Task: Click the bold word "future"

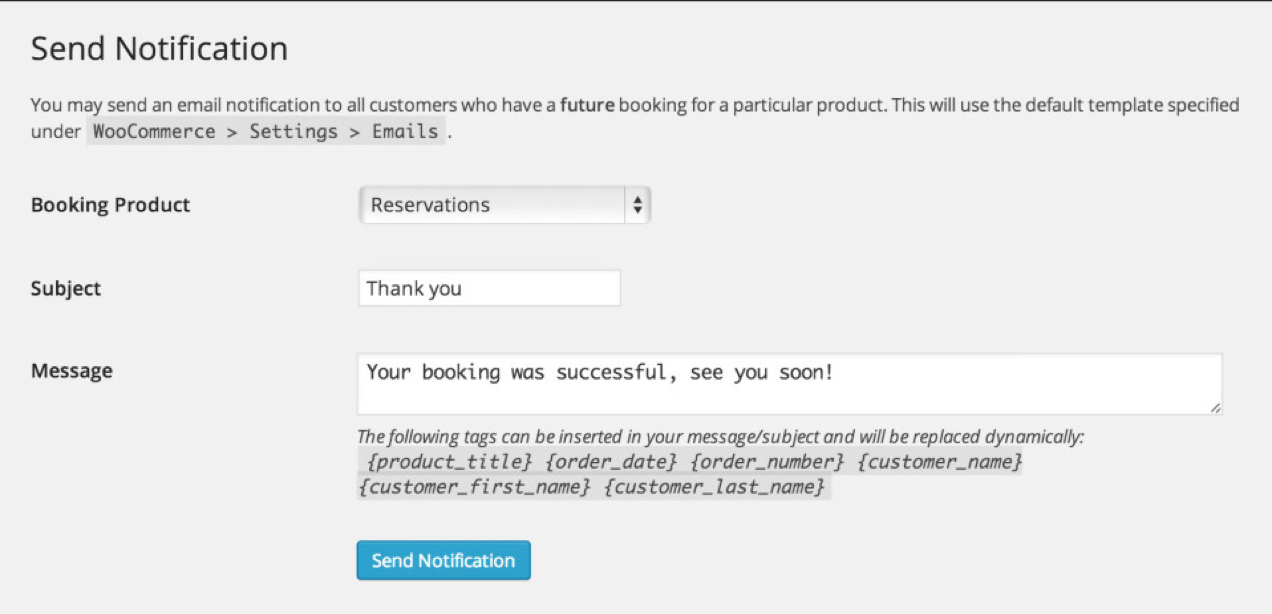Action: click(586, 105)
